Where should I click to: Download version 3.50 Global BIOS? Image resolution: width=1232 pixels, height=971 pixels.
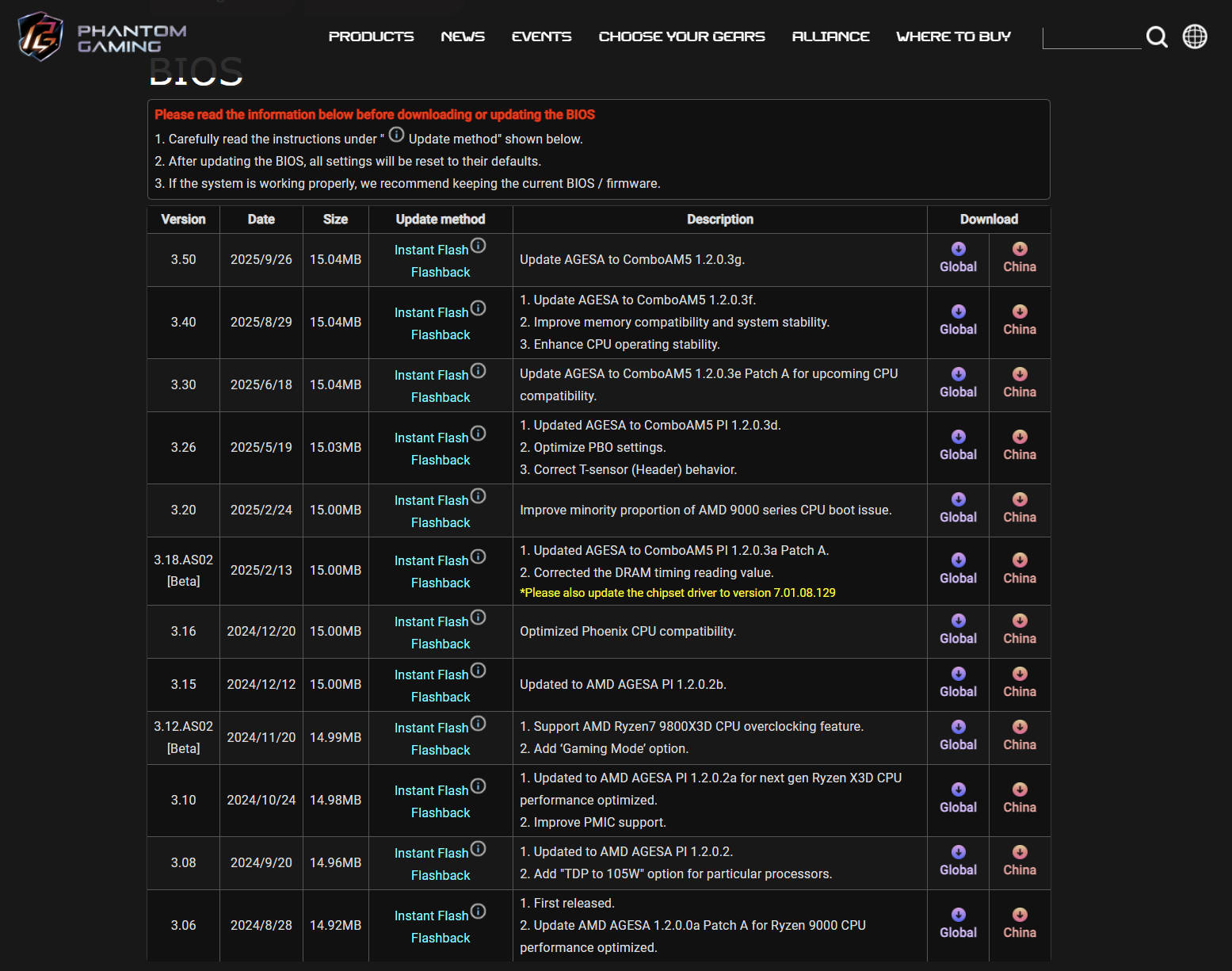coord(958,258)
